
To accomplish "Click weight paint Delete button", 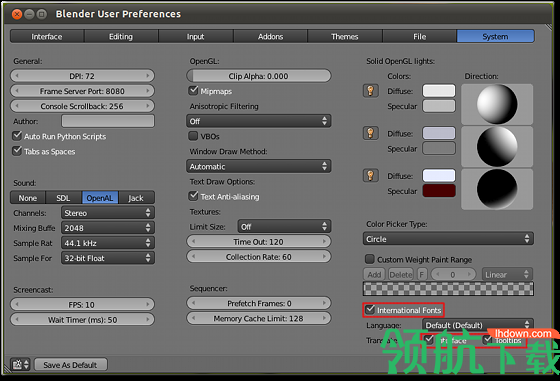I will 401,274.
